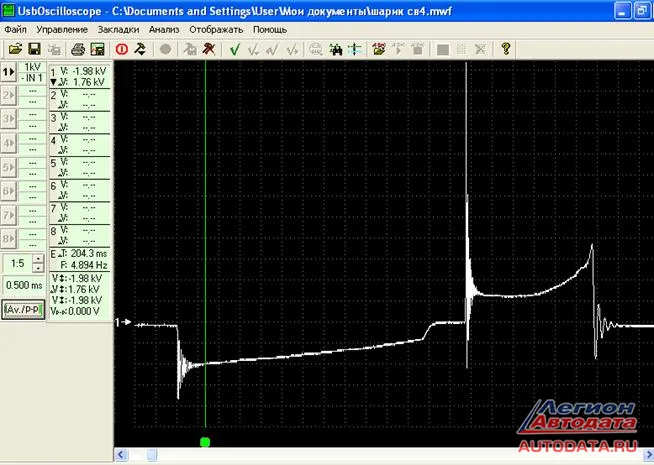Screen dimensions: 654x465
Task: Click the first gray checkmark icon
Action: (253, 49)
